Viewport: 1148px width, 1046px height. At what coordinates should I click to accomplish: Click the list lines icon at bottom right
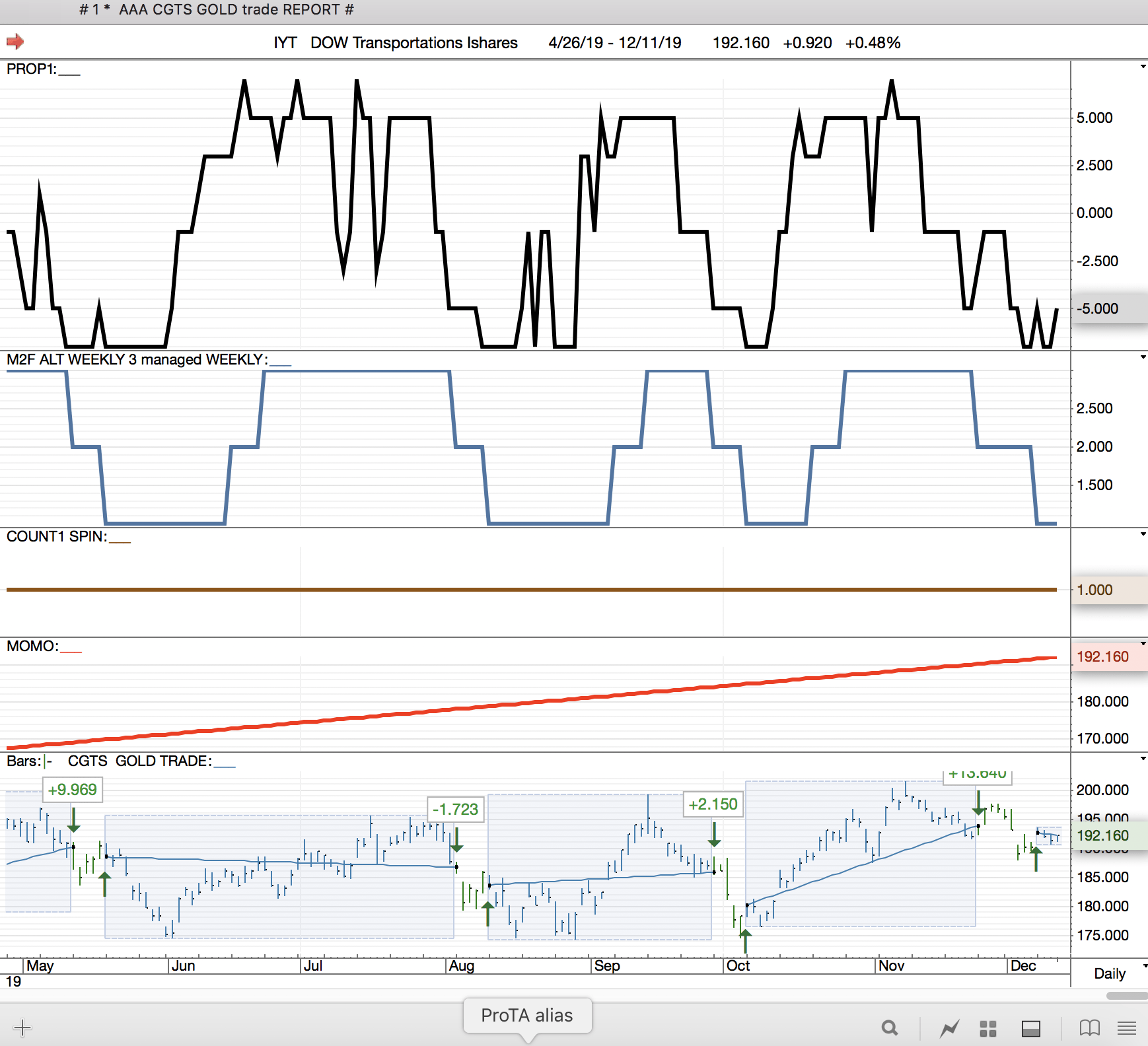click(x=1127, y=1028)
